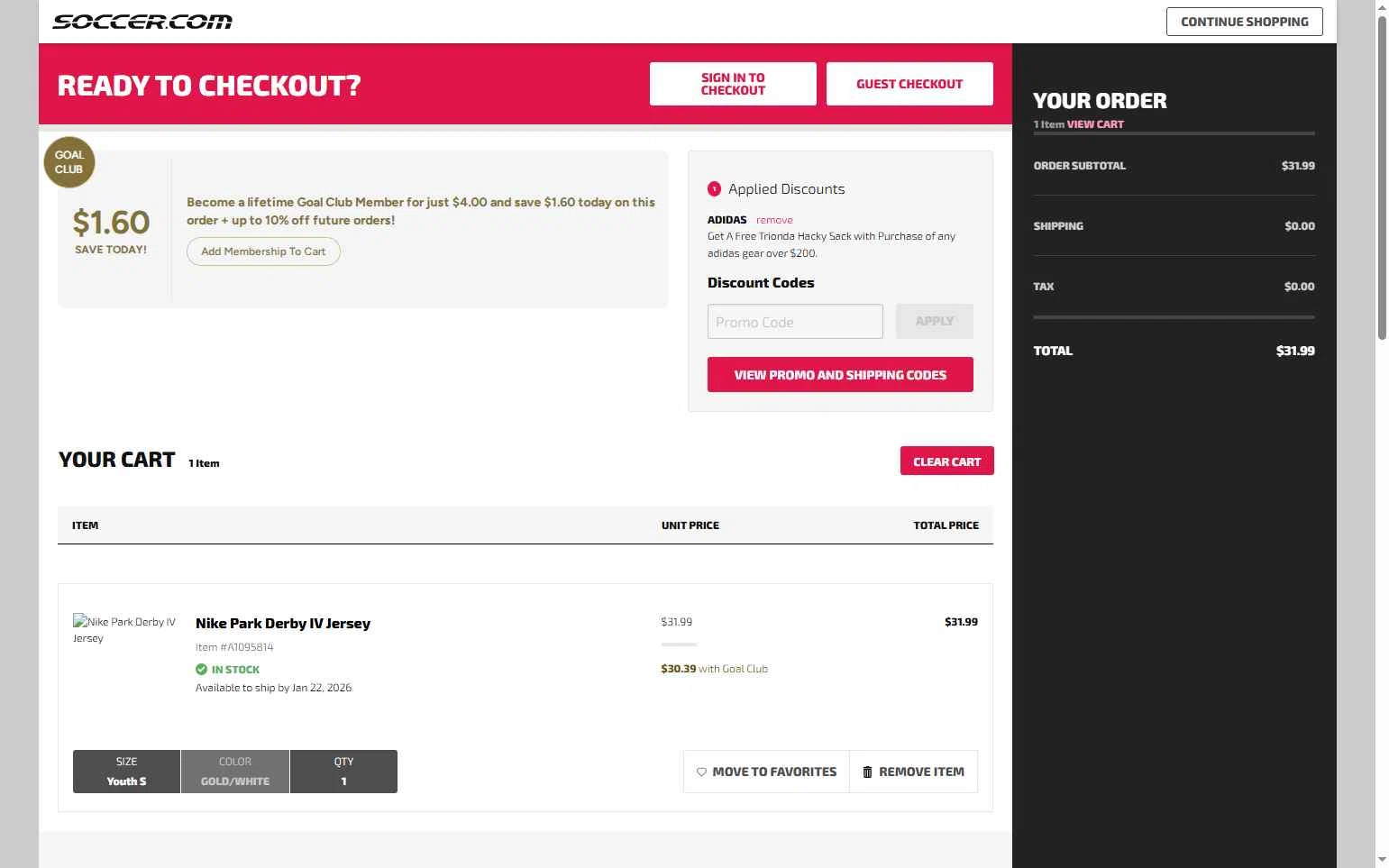The height and width of the screenshot is (868, 1389).
Task: Open the Nike Park Derby IV Jersey title
Action: click(283, 624)
